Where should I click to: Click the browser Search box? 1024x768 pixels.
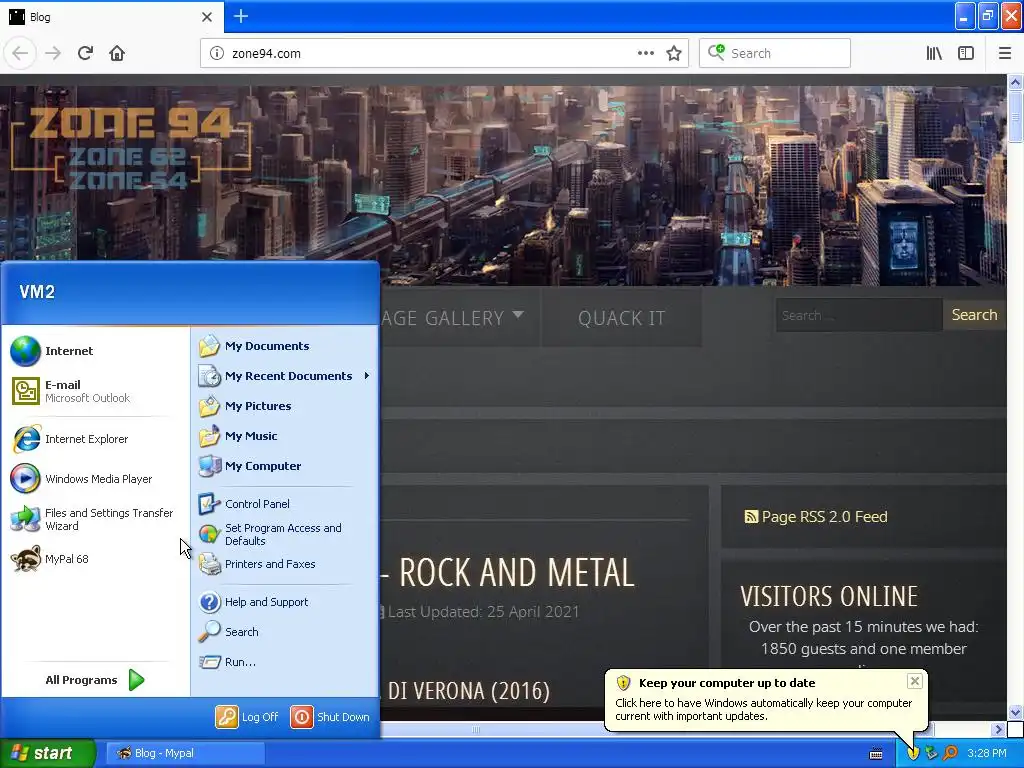pyautogui.click(x=775, y=54)
